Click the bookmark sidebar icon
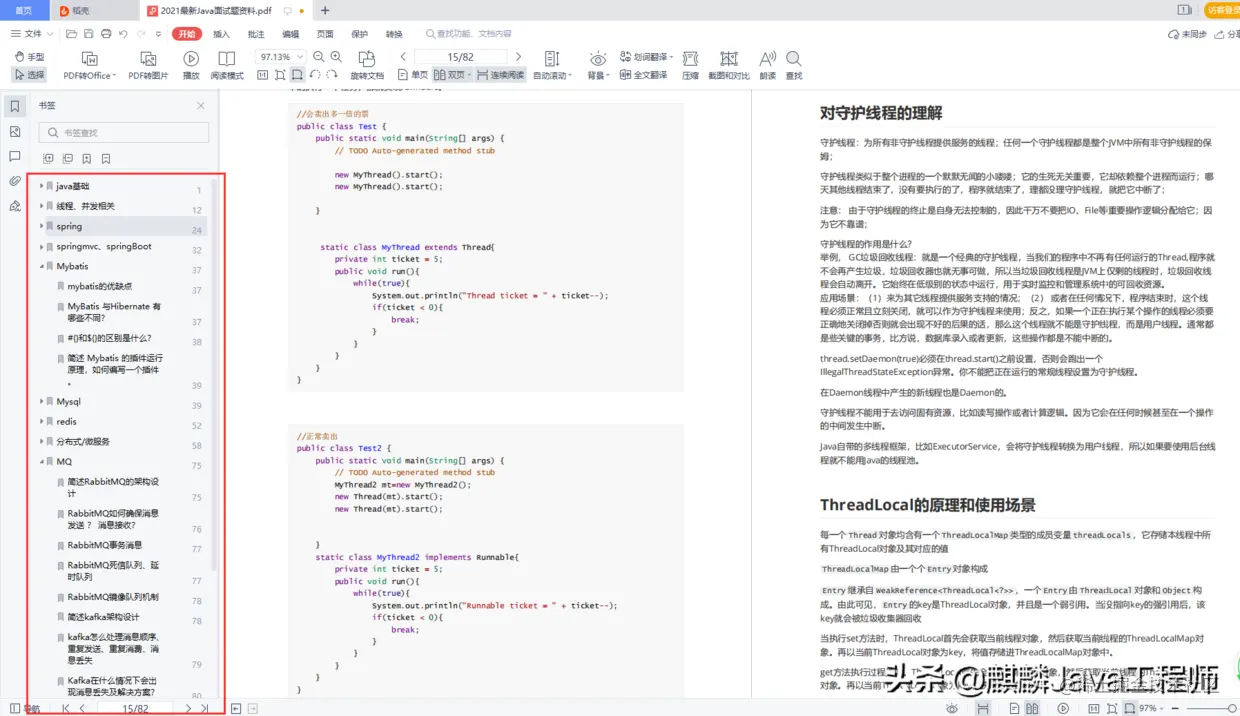Viewport: 1240px width, 716px height. point(14,106)
